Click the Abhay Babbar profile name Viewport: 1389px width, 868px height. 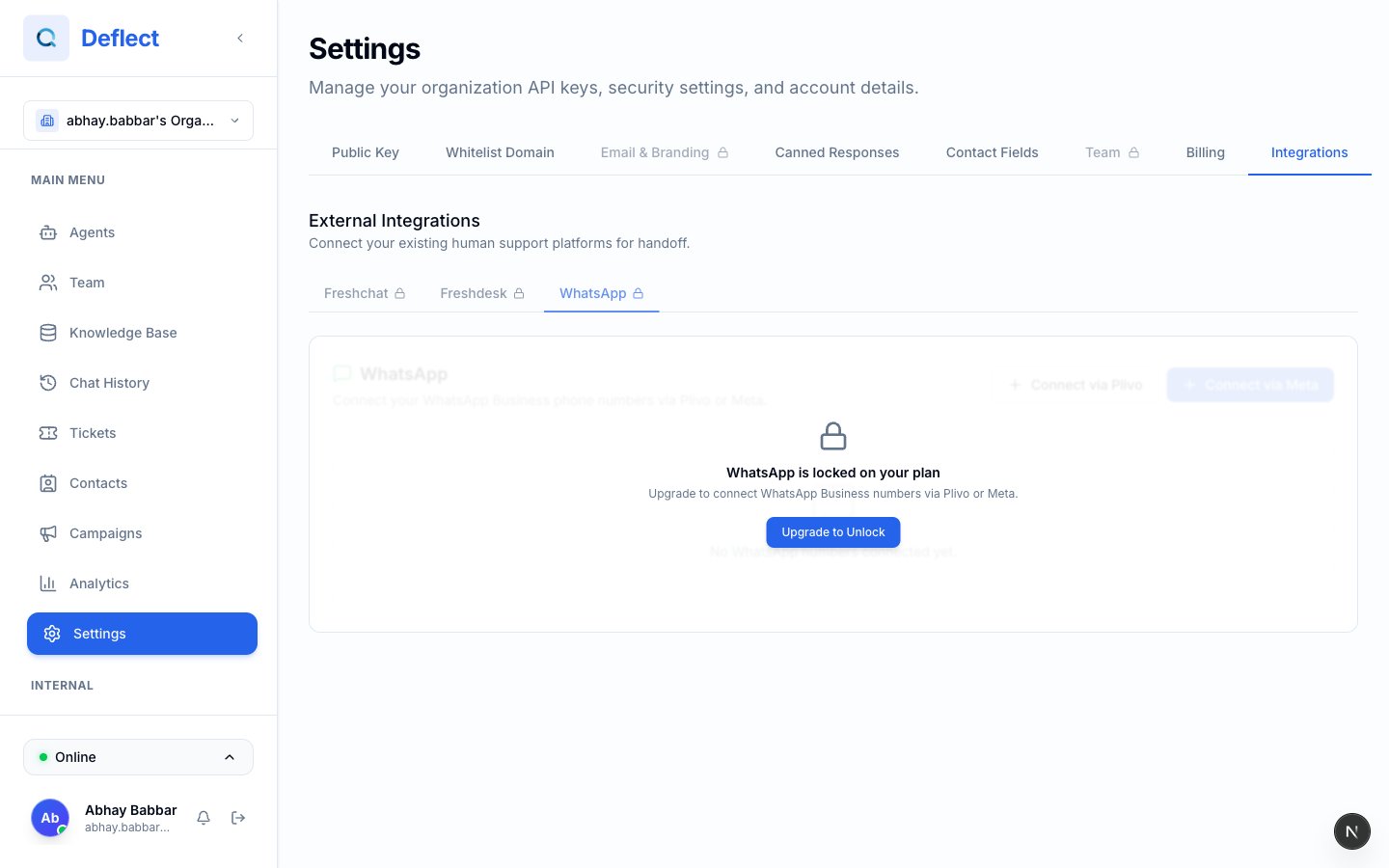click(x=131, y=810)
